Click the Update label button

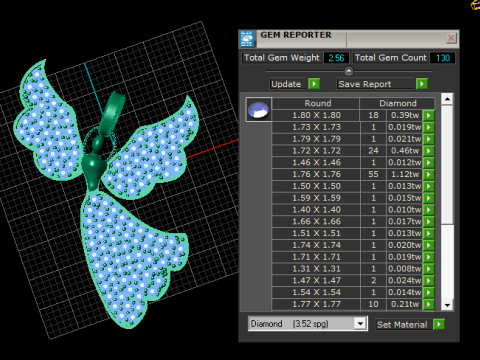point(288,84)
